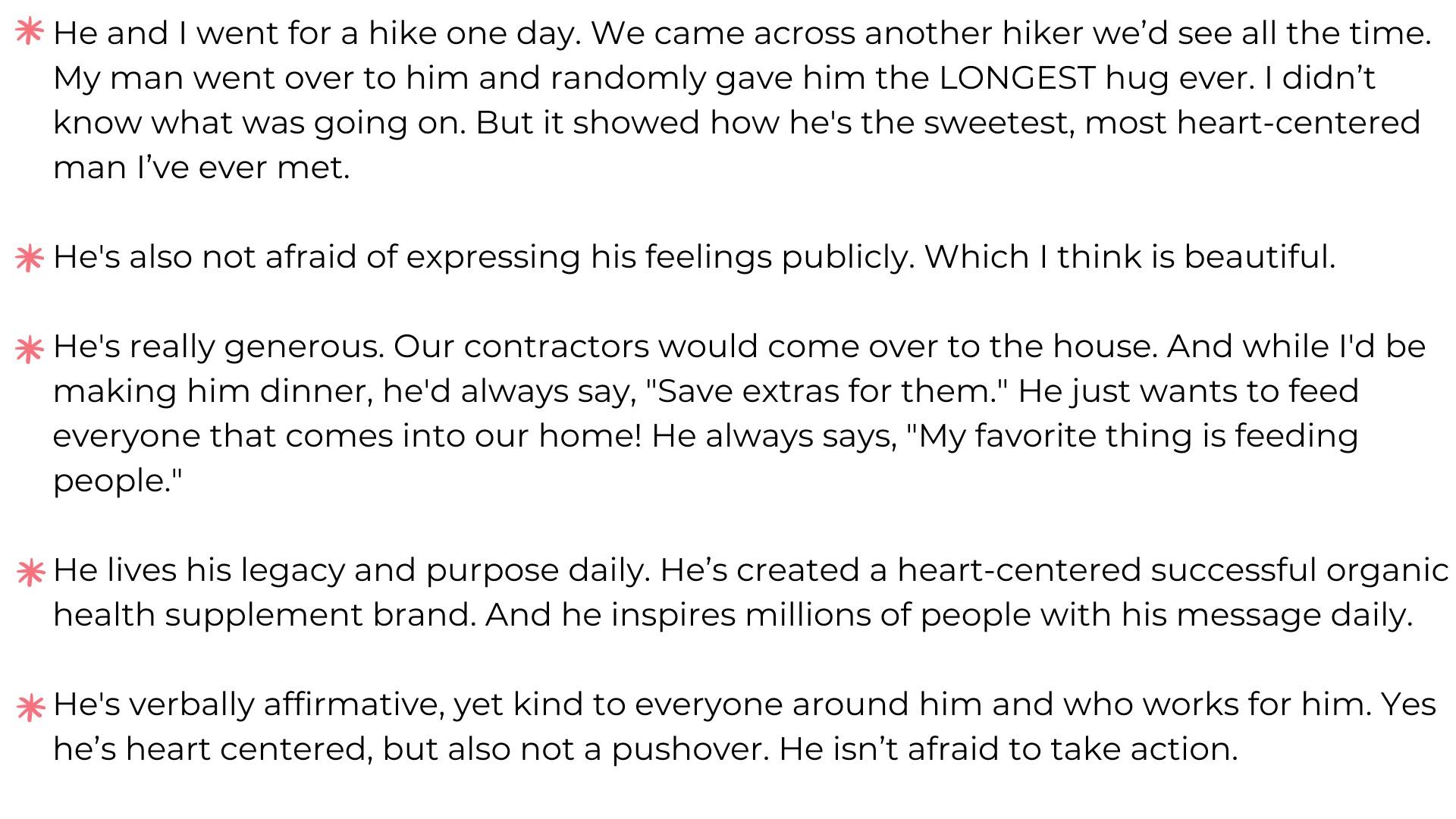Click the phrase "afraid to take action."
The width and height of the screenshot is (1456, 819).
tap(1072, 749)
